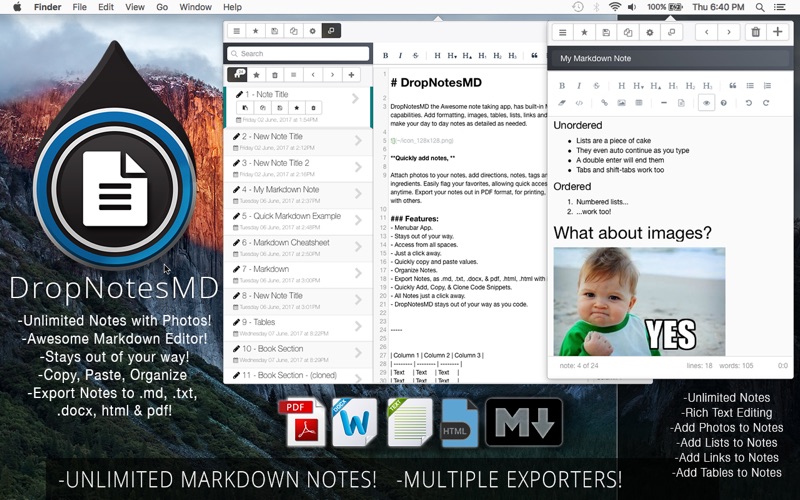Clone the note via the copy icon in the My Markdown Note window
The height and width of the screenshot is (500, 800).
click(x=628, y=32)
